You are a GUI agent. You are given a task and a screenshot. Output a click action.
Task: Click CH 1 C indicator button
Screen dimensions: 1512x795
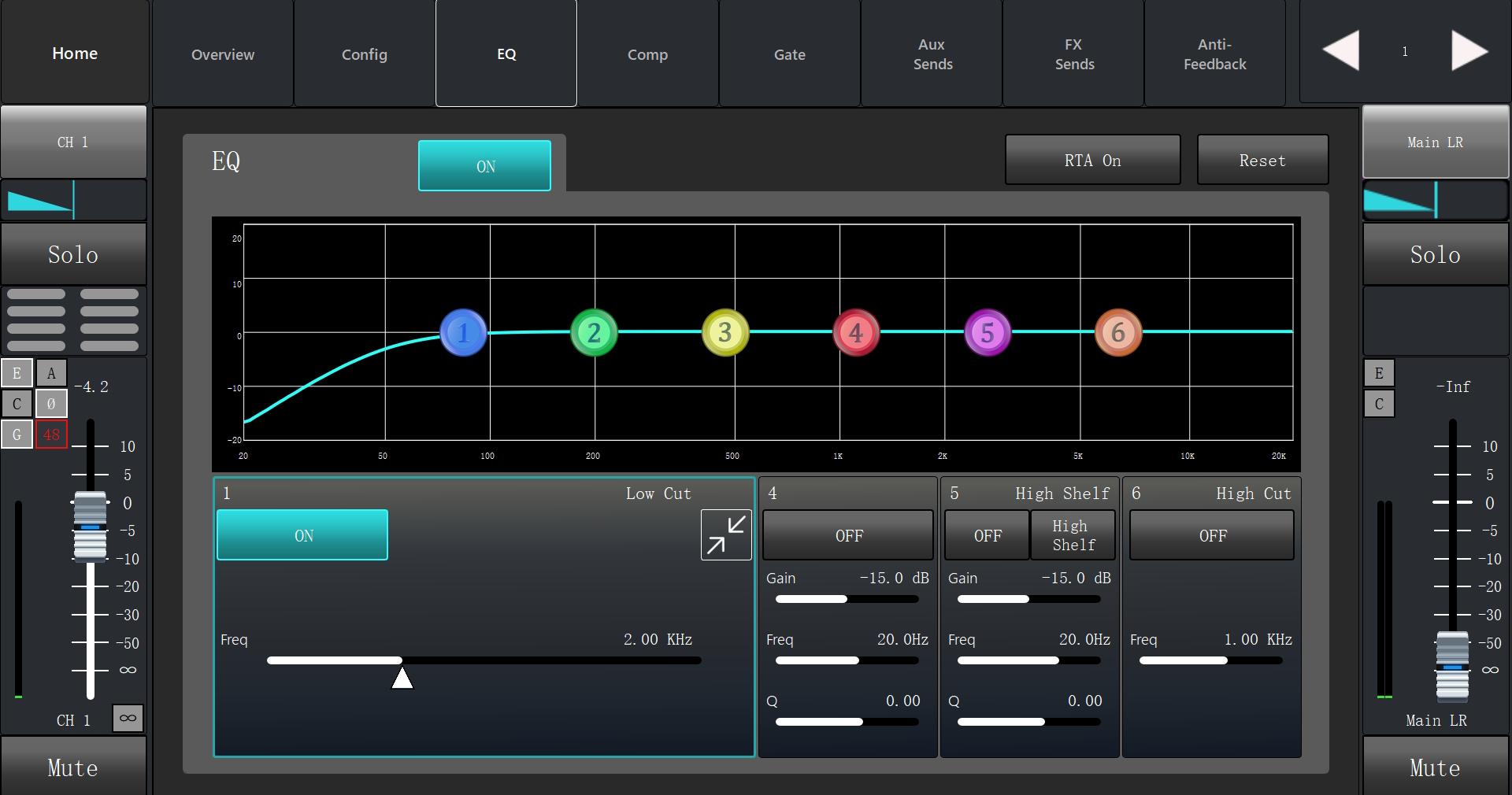coord(17,404)
